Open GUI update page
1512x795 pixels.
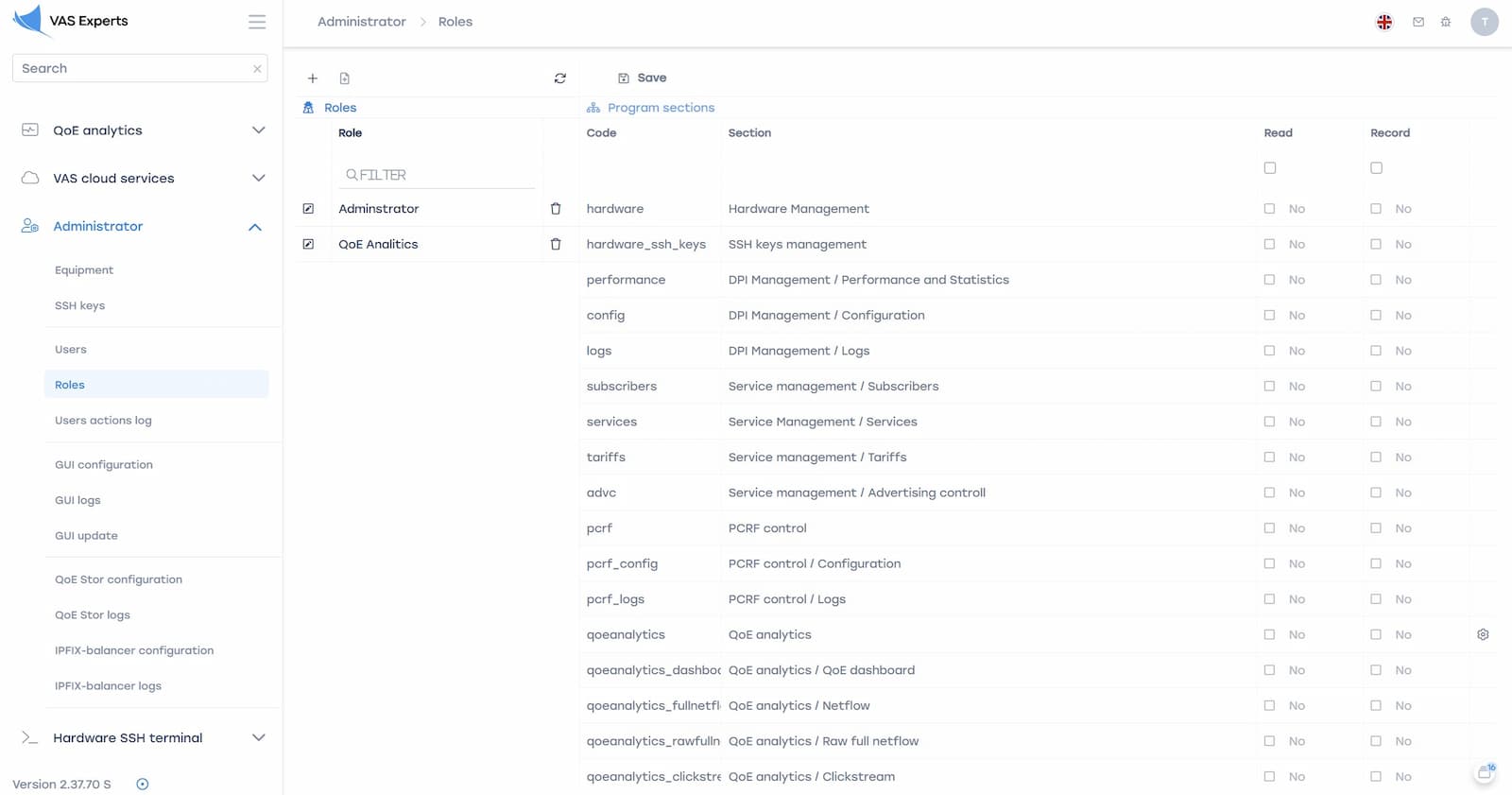[86, 536]
